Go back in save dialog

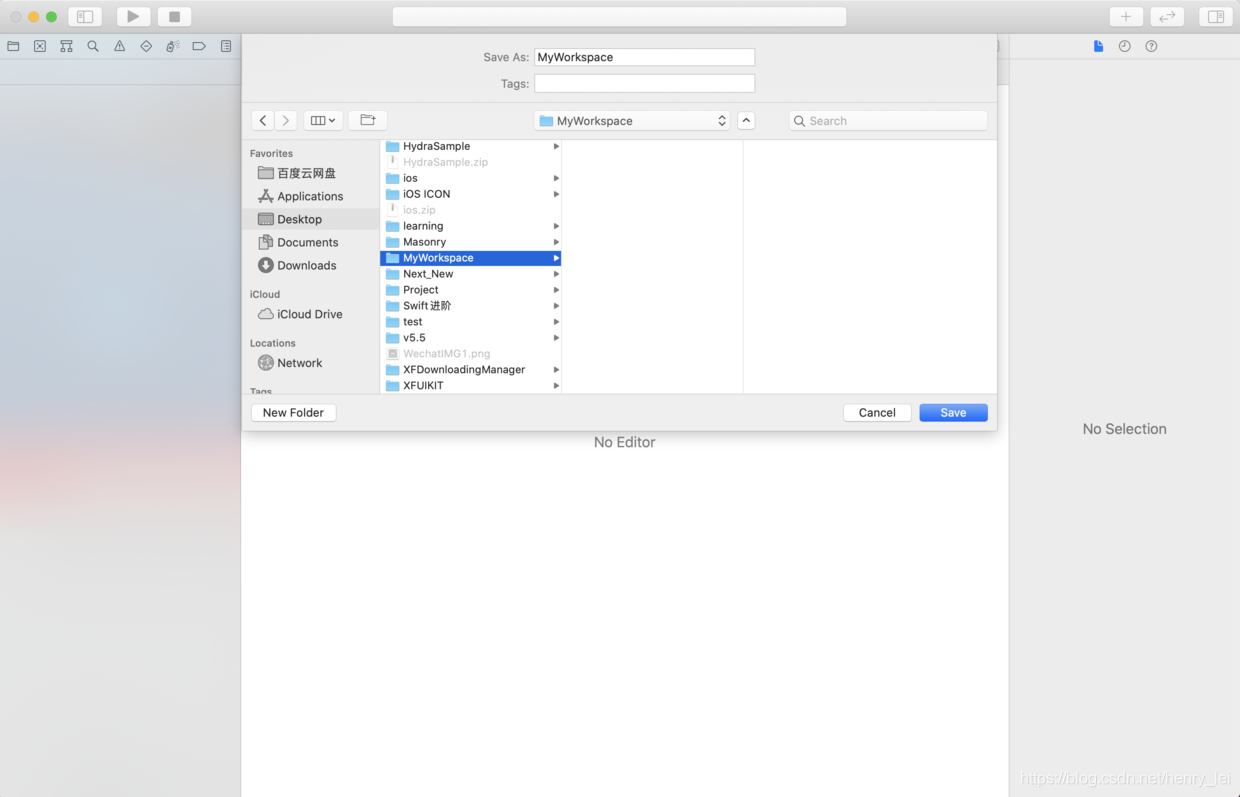(263, 120)
